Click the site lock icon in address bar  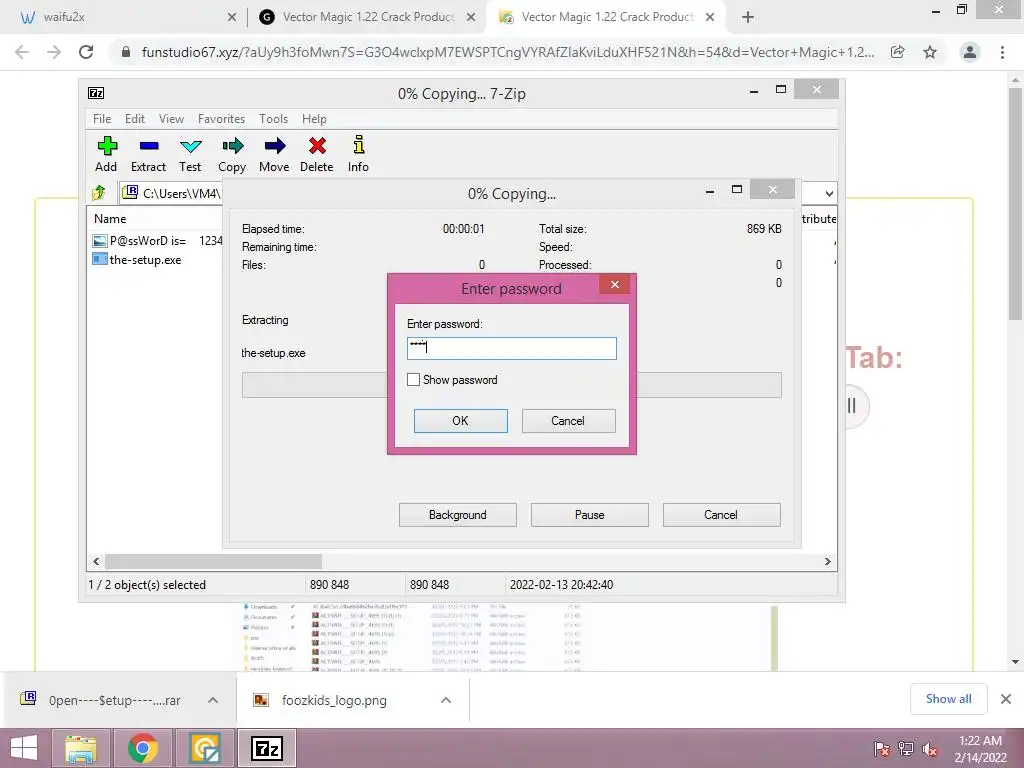pos(126,52)
